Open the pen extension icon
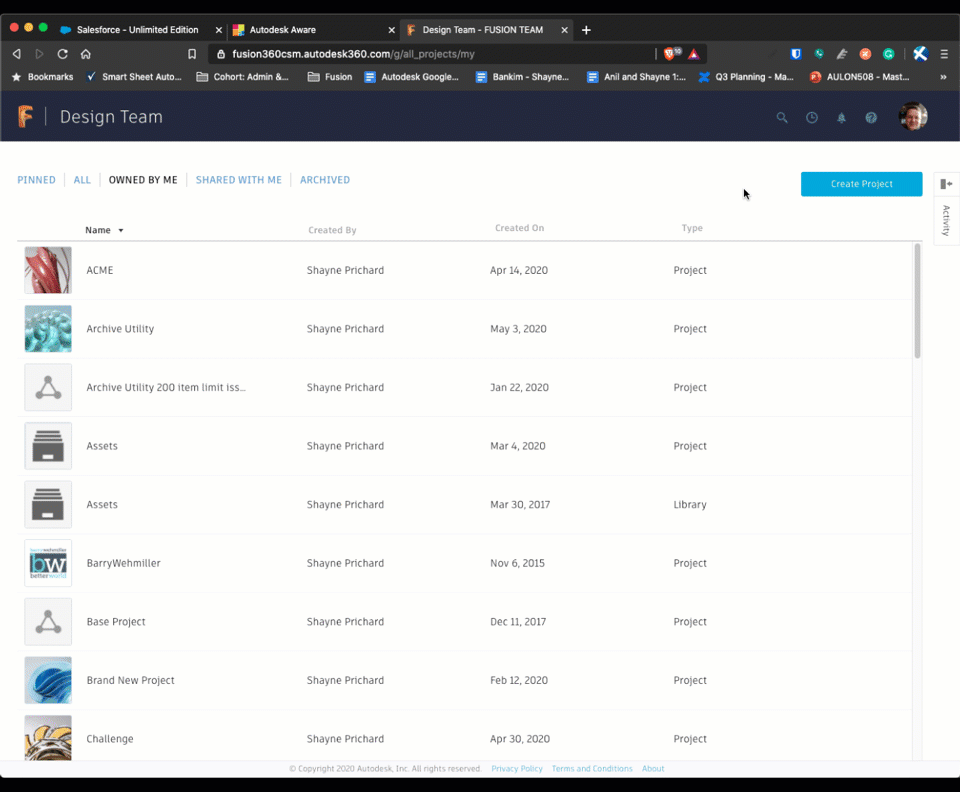 (842, 54)
